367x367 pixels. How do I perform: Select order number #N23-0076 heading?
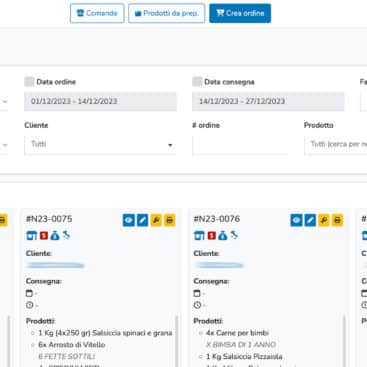tap(217, 219)
